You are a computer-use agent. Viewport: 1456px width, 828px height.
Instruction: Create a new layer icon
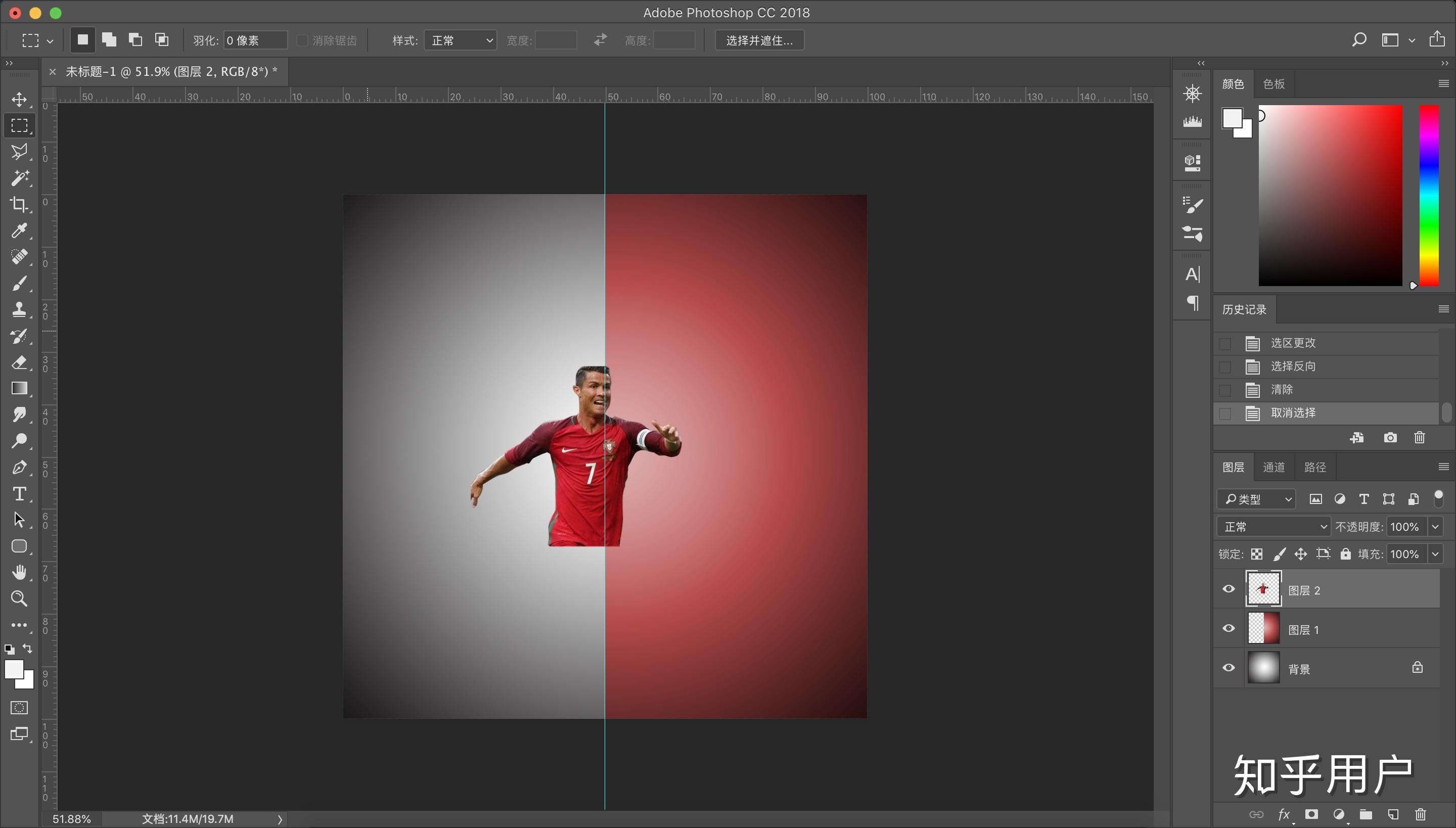1393,814
